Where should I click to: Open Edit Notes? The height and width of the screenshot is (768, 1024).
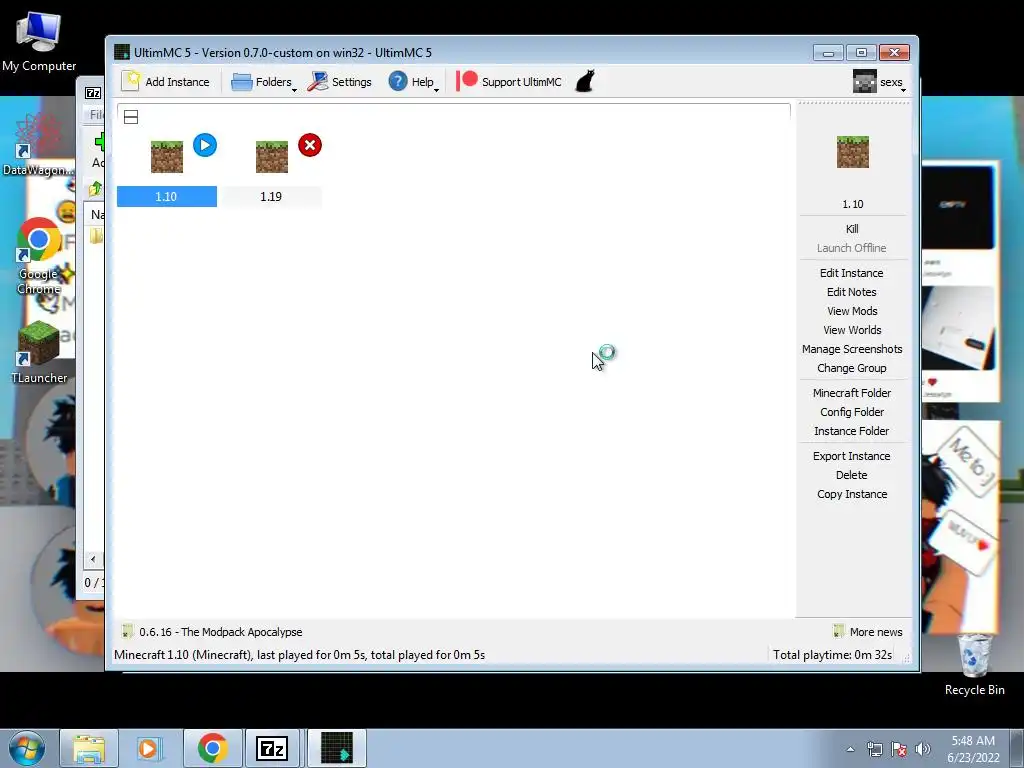pyautogui.click(x=852, y=292)
